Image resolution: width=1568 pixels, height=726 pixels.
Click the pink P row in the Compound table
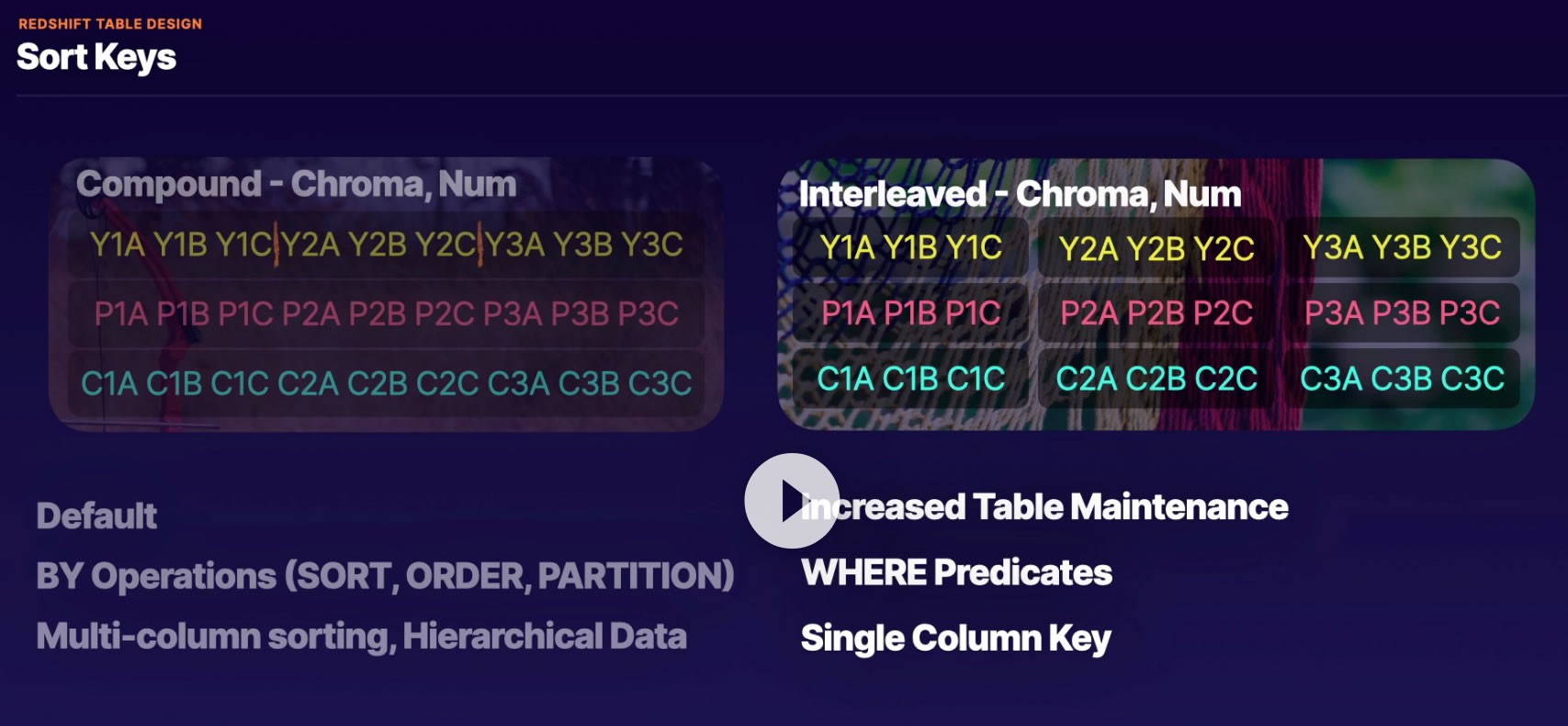point(386,314)
